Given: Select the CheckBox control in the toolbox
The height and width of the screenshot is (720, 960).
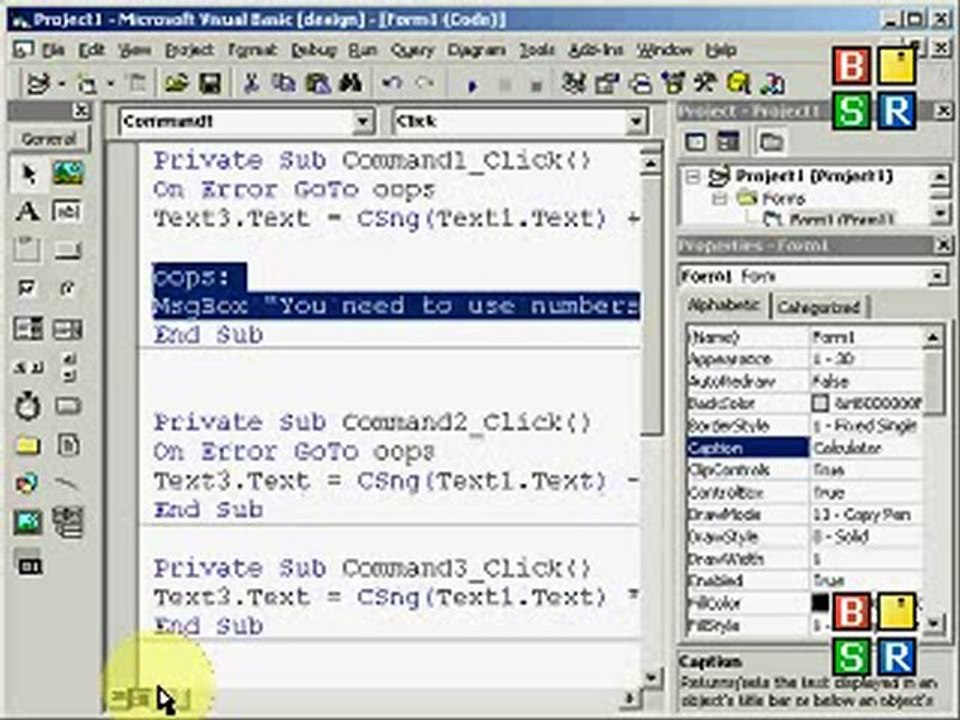Looking at the screenshot, I should pyautogui.click(x=28, y=288).
